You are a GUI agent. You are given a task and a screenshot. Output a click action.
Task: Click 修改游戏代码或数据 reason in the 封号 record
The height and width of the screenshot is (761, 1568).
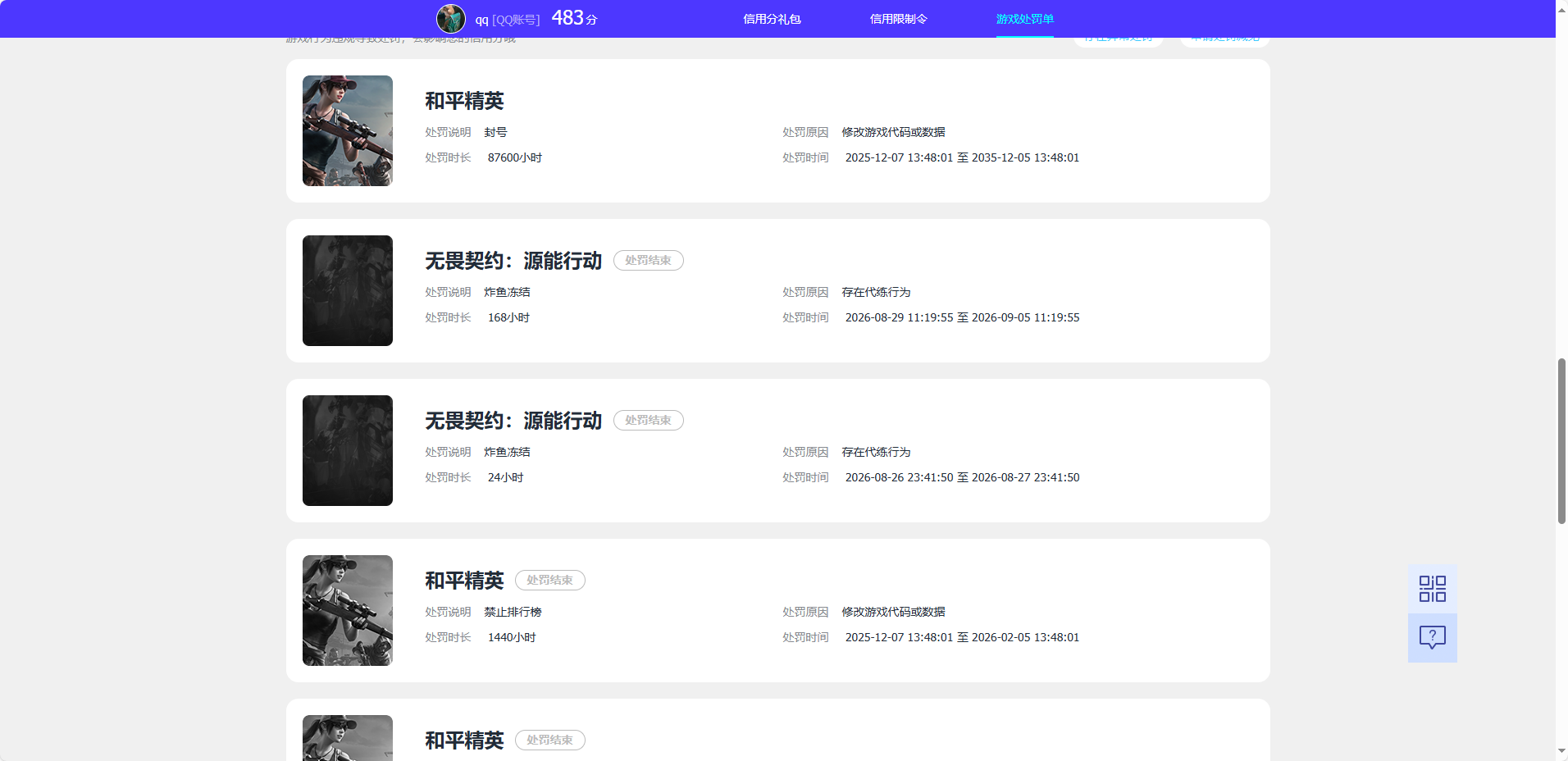point(893,132)
